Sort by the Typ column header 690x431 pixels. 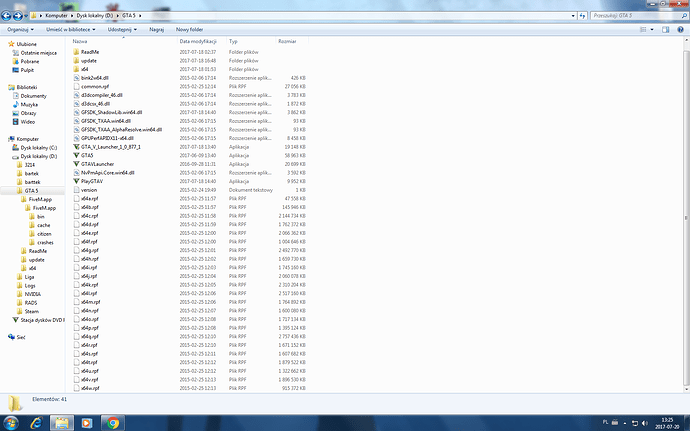point(251,41)
